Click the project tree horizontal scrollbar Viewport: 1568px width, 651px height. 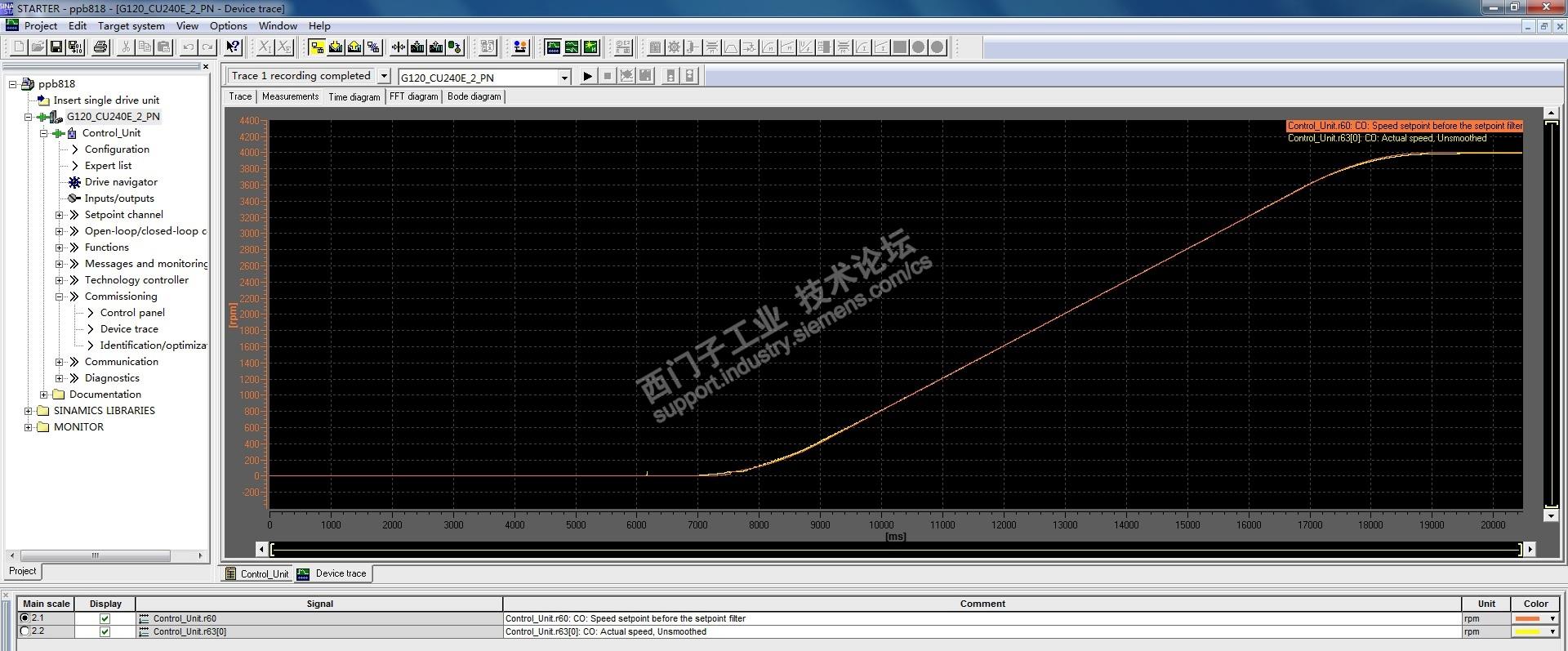[96, 555]
